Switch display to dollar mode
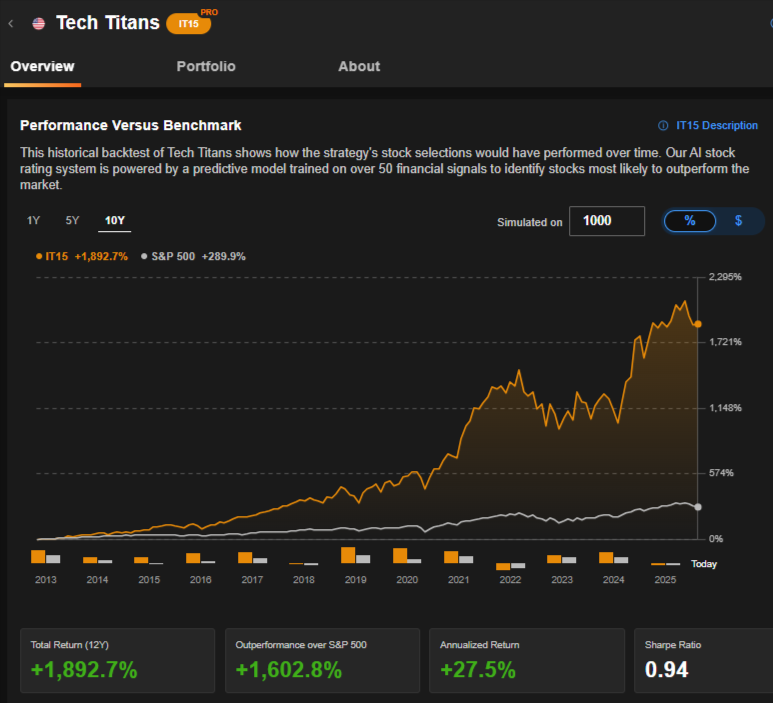Image resolution: width=773 pixels, height=703 pixels. (739, 221)
